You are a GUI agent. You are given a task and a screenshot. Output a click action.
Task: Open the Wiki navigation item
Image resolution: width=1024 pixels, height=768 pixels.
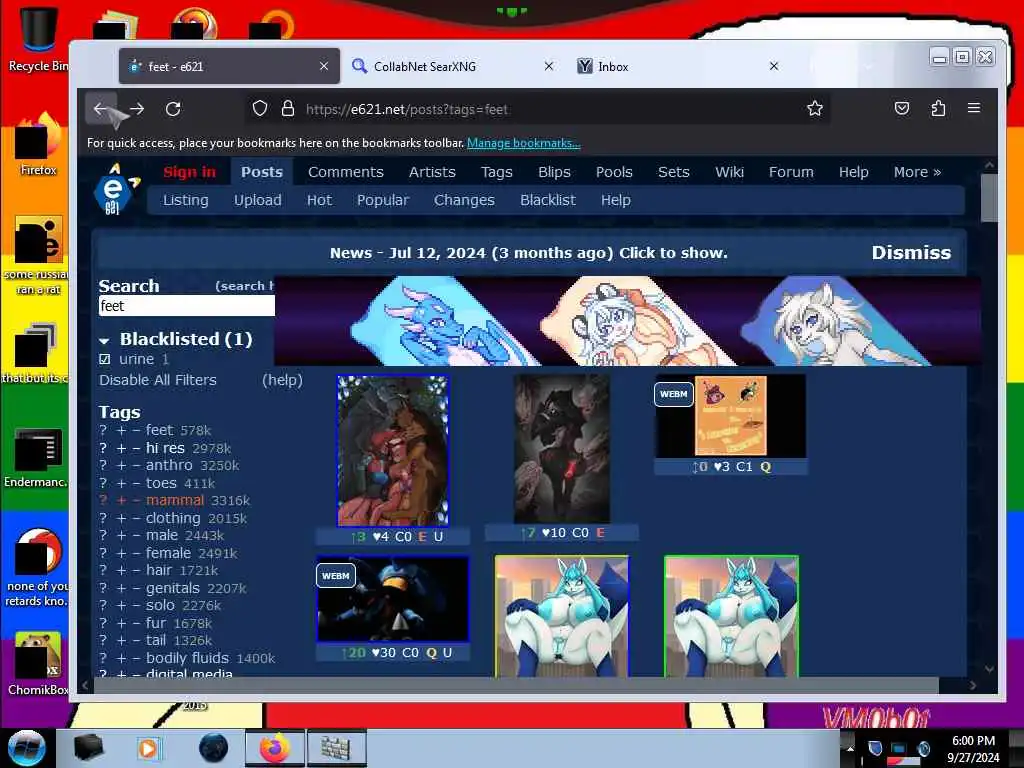point(729,172)
